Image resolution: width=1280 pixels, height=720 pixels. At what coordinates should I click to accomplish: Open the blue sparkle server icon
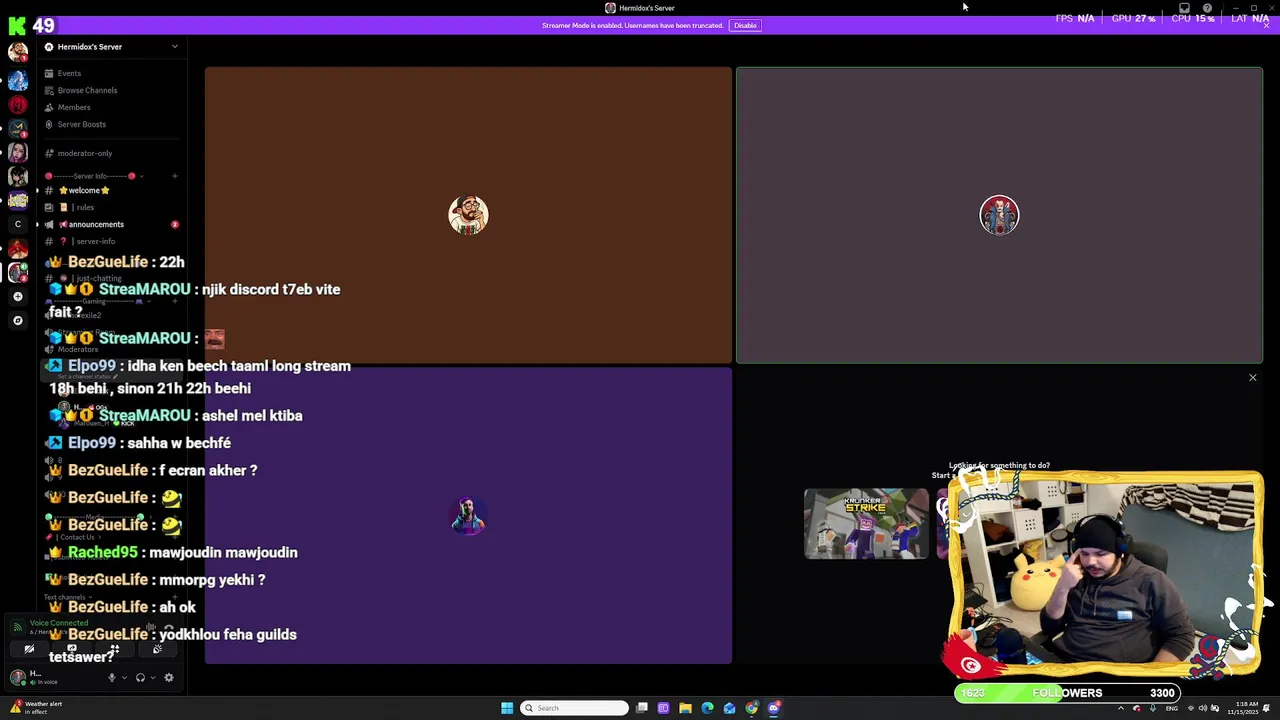pyautogui.click(x=18, y=80)
